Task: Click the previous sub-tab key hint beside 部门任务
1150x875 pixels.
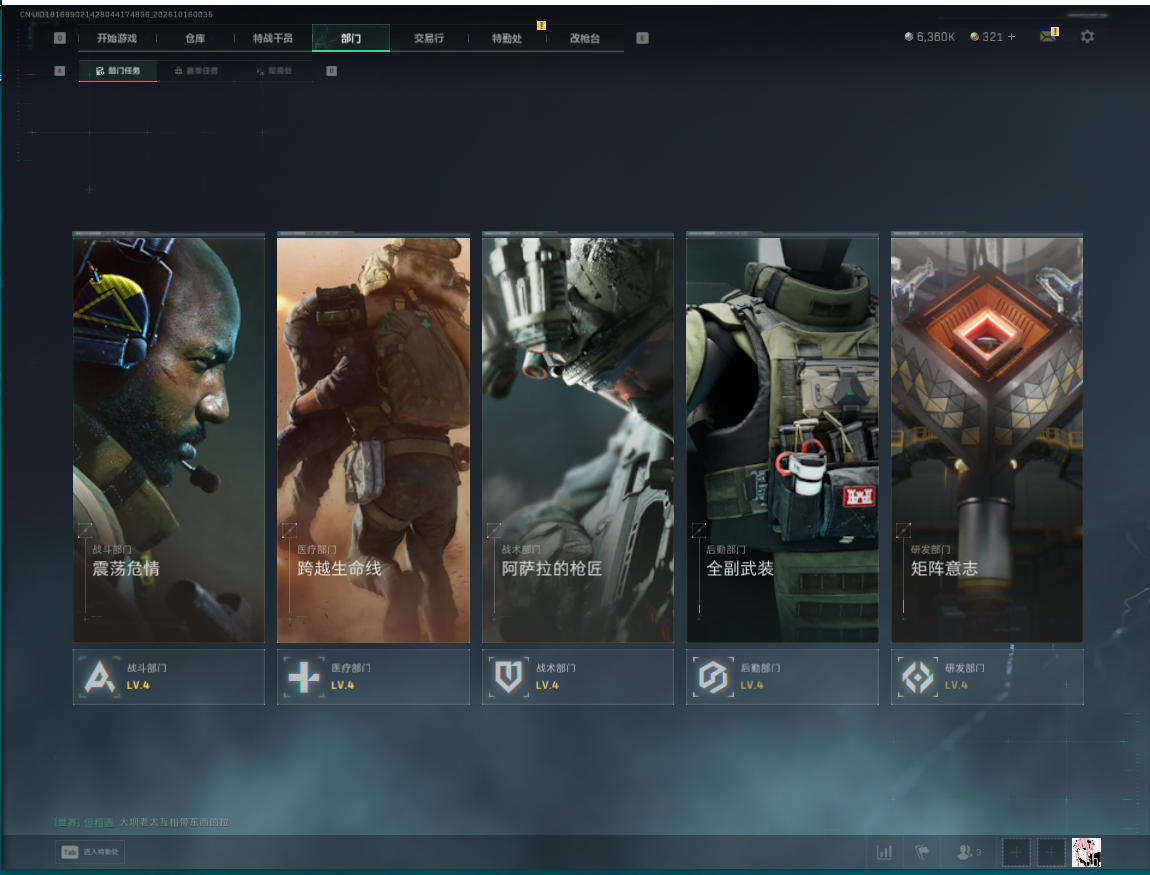Action: coord(59,71)
